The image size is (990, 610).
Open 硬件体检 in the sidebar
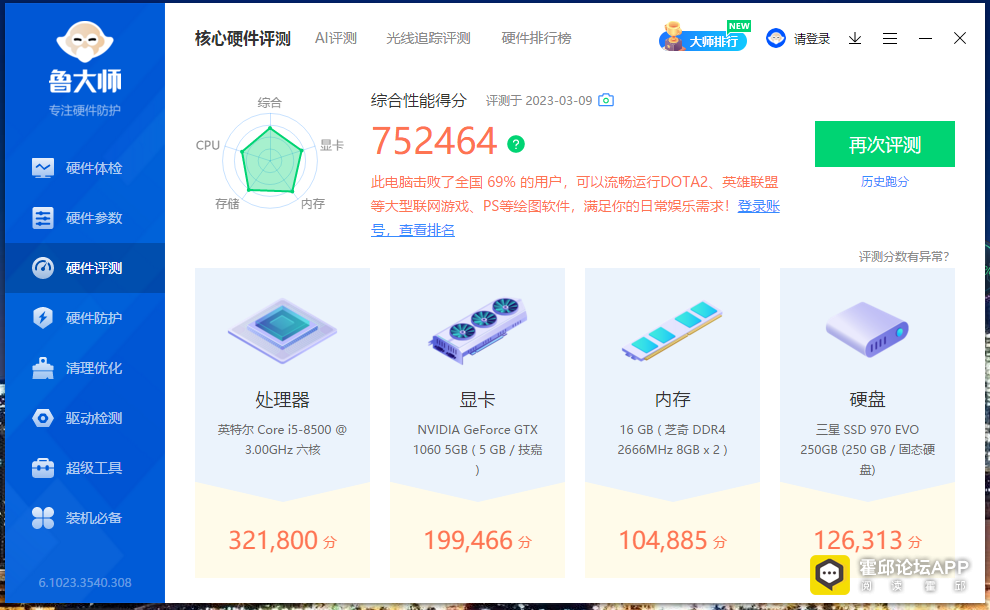pyautogui.click(x=85, y=168)
